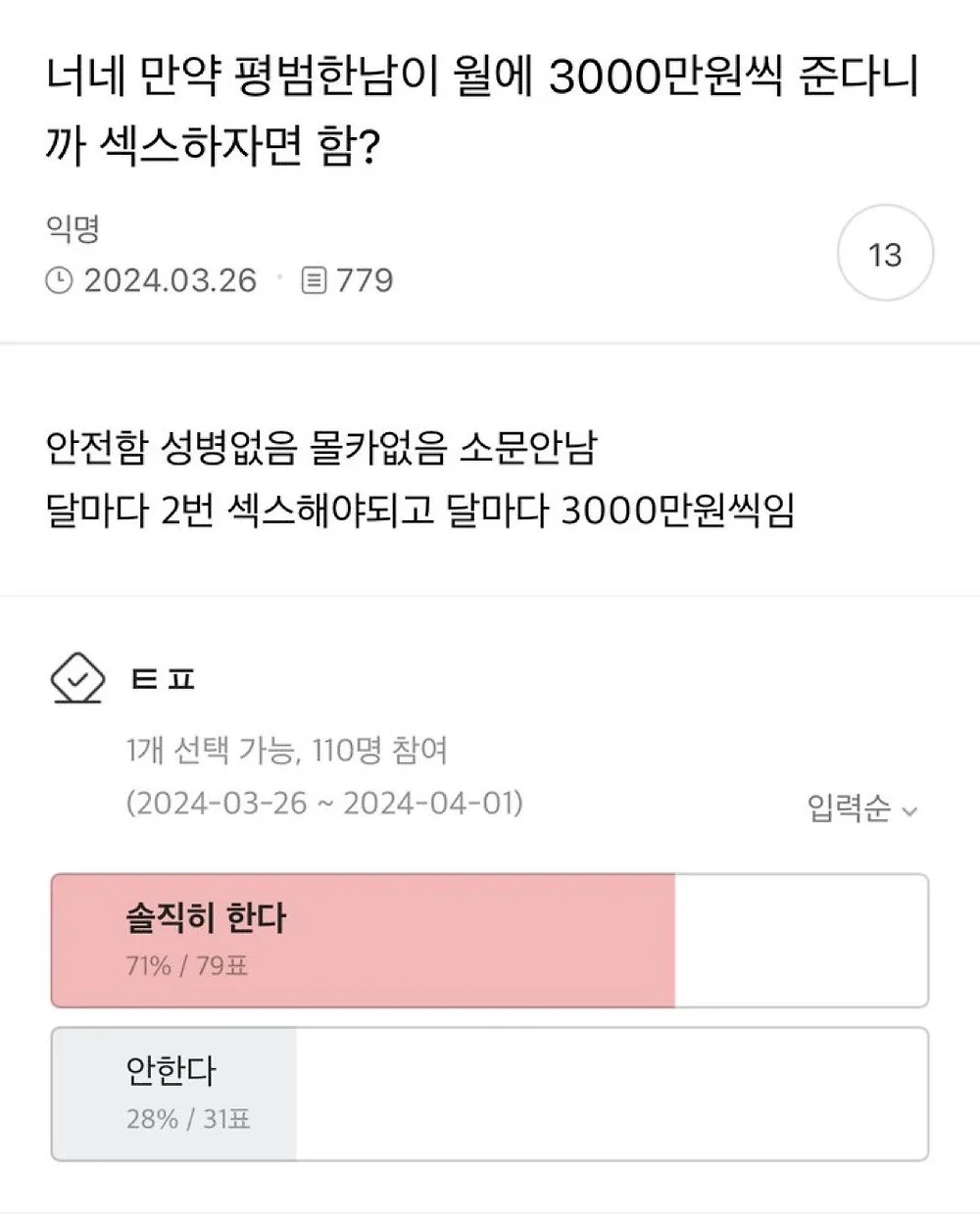This screenshot has width=980, height=1223.
Task: Open comments via the circled 13 button
Action: coord(885,254)
